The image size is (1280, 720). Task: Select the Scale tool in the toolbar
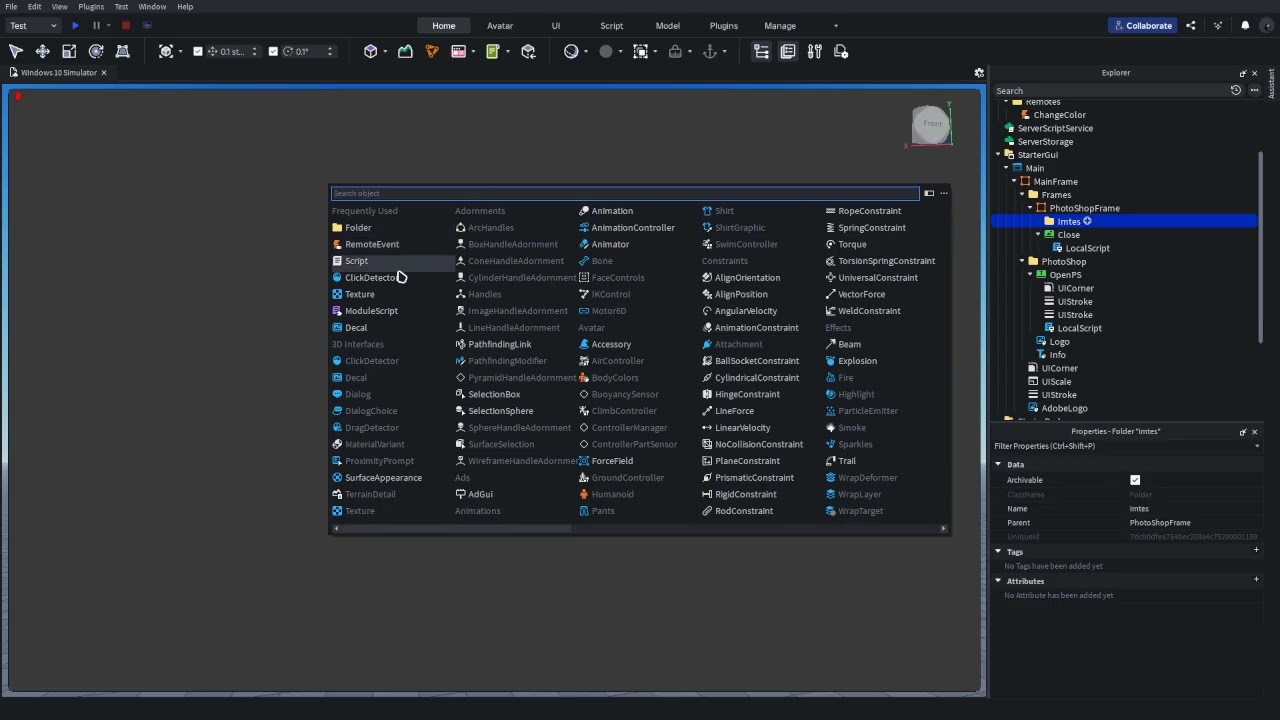pyautogui.click(x=69, y=51)
